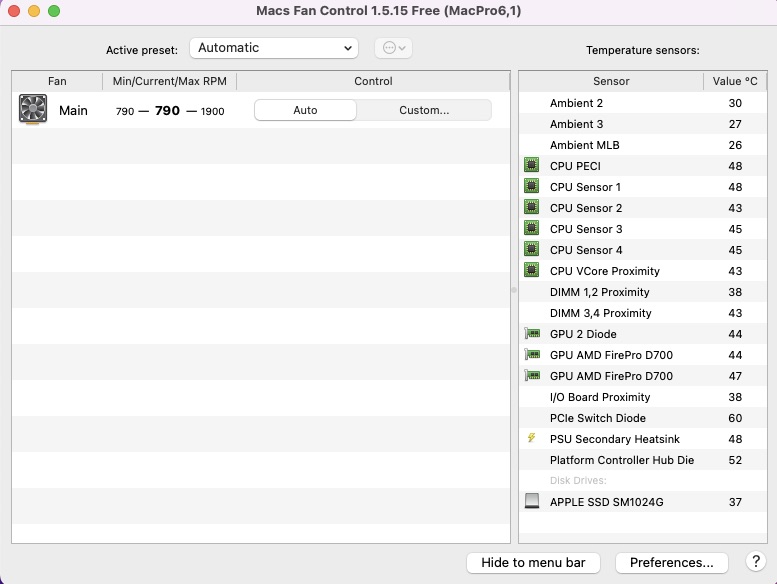This screenshot has width=777, height=584.
Task: Select the CPU Sensor 3 label
Action: [586, 229]
